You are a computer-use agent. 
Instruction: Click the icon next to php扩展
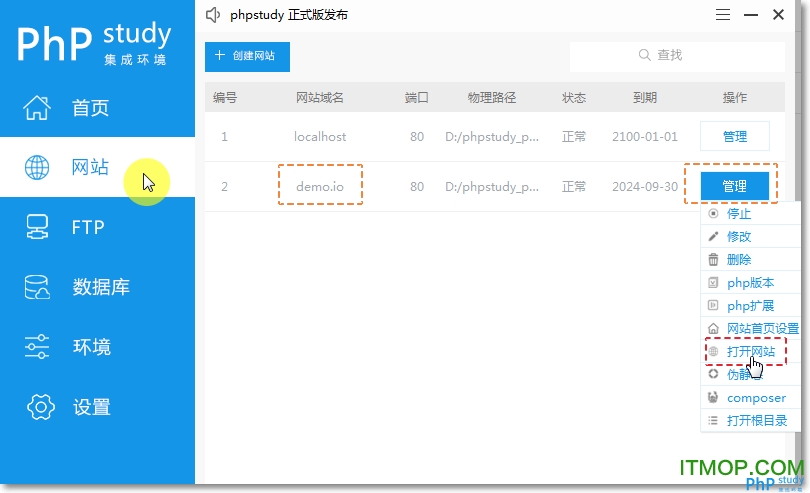713,305
